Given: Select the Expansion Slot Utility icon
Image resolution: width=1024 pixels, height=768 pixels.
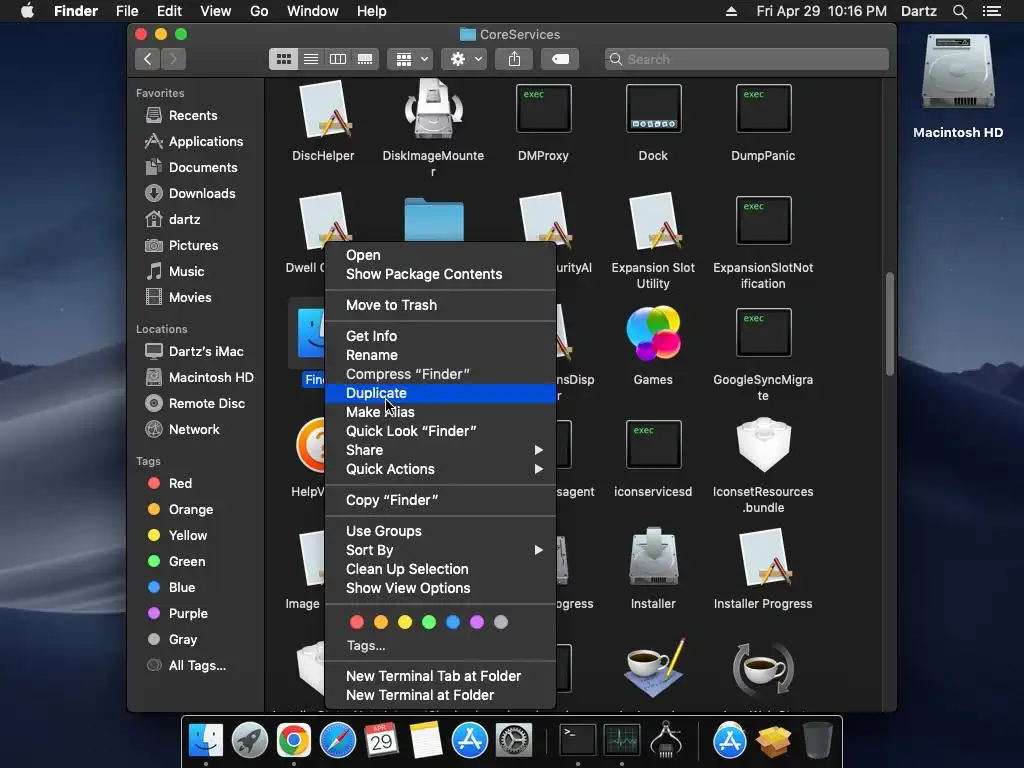Looking at the screenshot, I should click(x=653, y=222).
